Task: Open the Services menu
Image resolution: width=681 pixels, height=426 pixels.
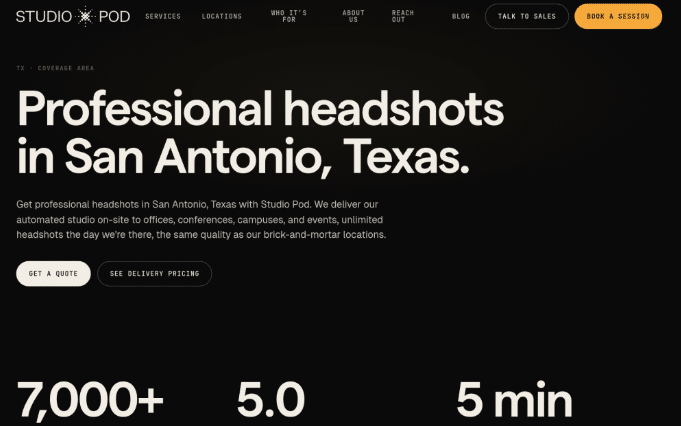Action: click(163, 17)
